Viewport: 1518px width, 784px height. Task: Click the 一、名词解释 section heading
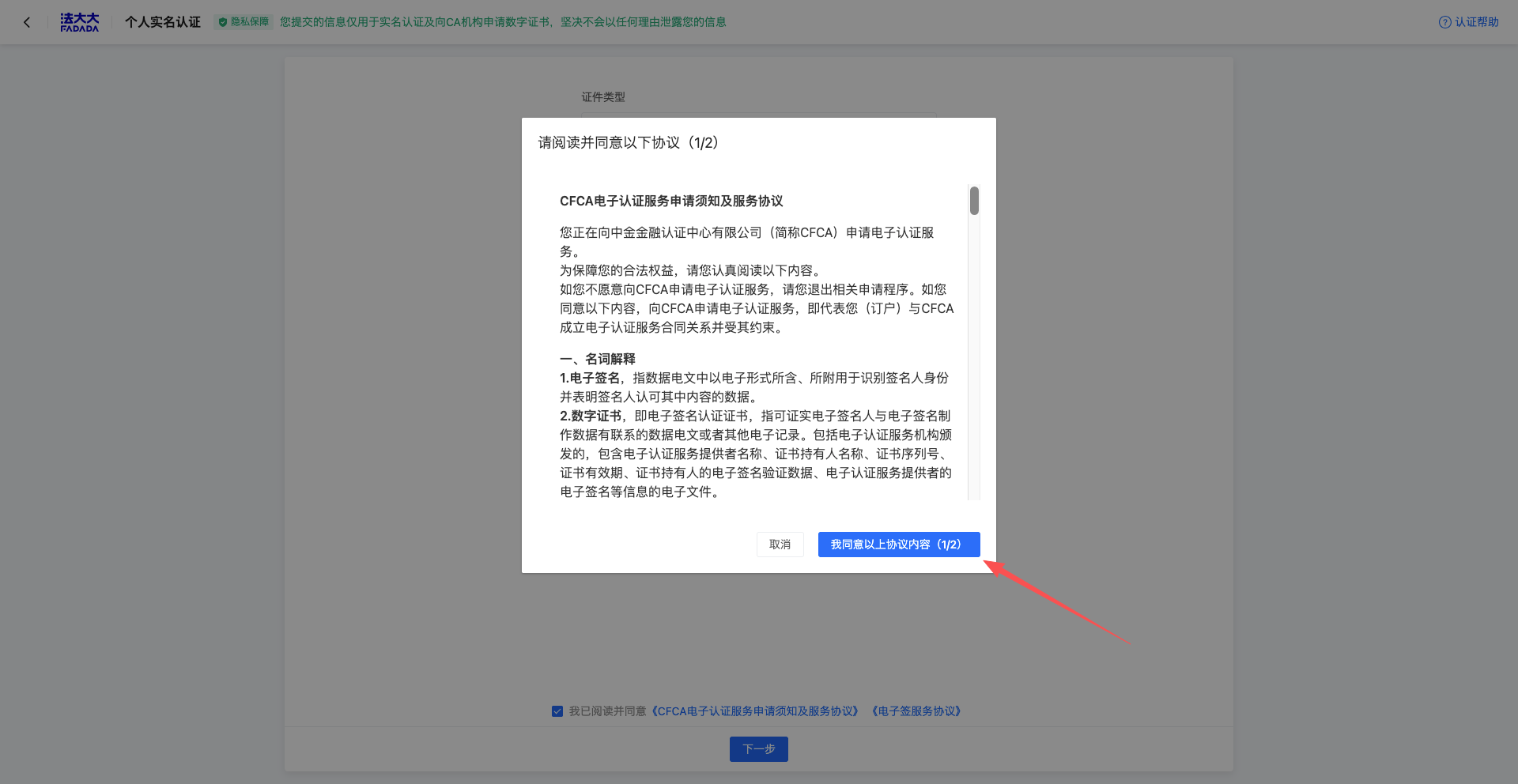pyautogui.click(x=598, y=359)
